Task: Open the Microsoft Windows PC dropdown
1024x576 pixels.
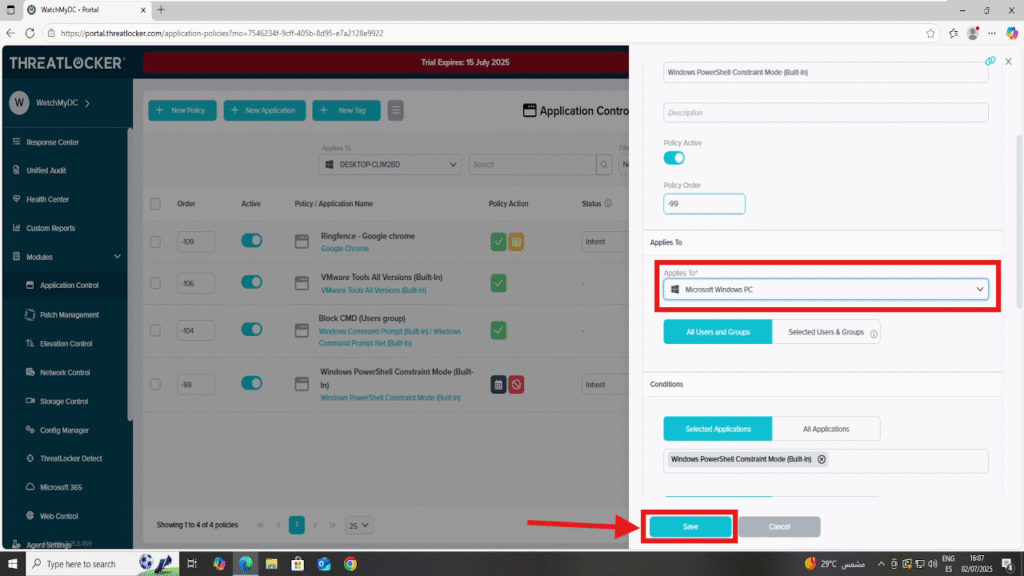Action: [x=825, y=289]
